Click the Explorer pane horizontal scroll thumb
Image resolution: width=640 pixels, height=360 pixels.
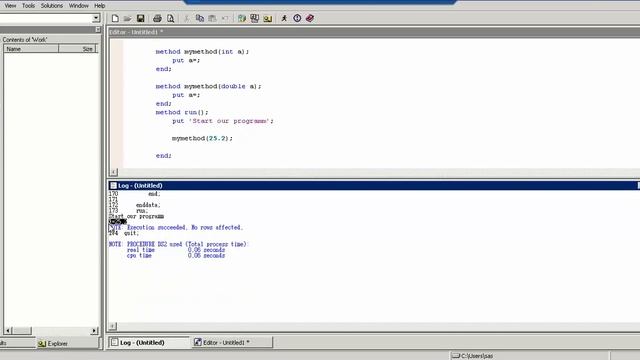point(22,331)
